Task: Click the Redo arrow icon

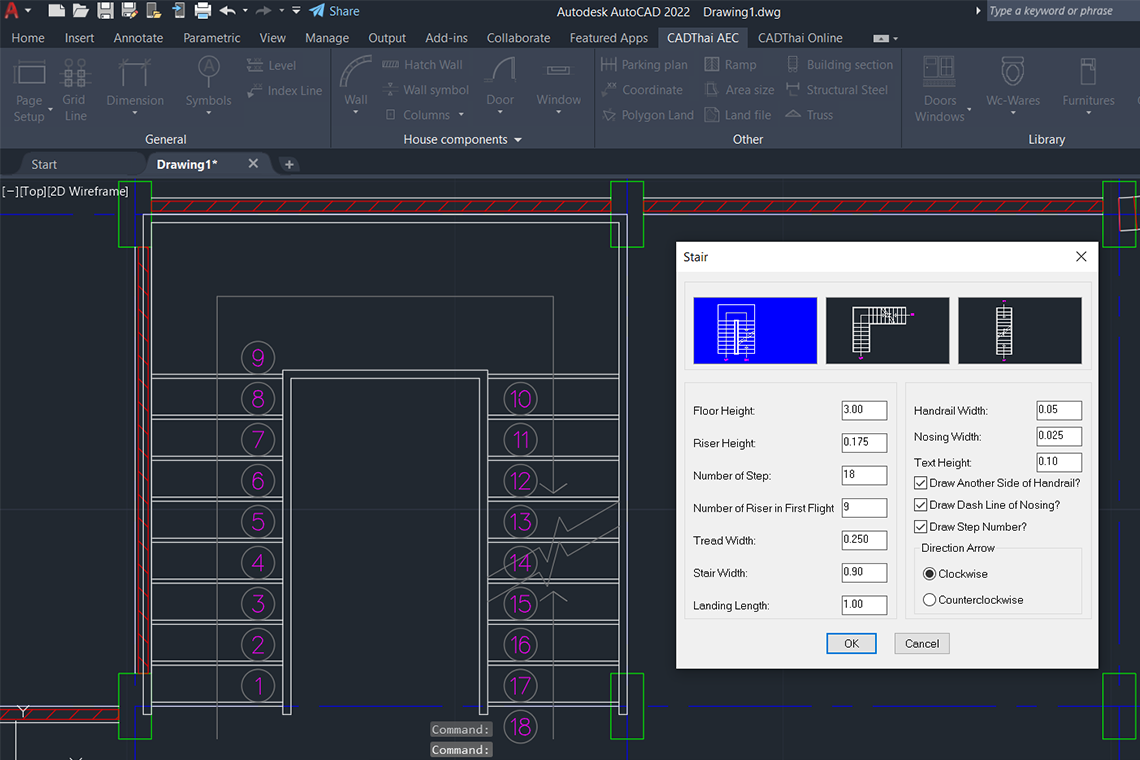Action: pos(263,10)
